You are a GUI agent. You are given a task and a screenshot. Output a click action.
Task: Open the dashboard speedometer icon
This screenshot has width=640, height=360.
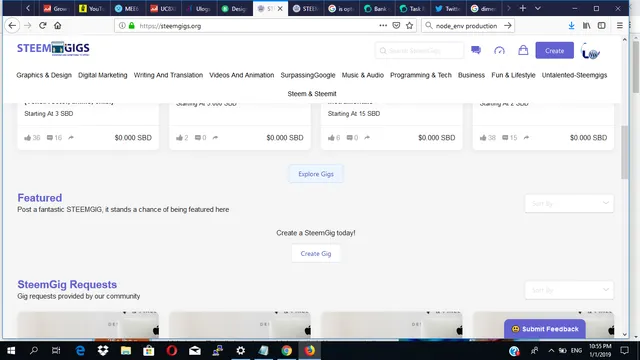(x=499, y=50)
